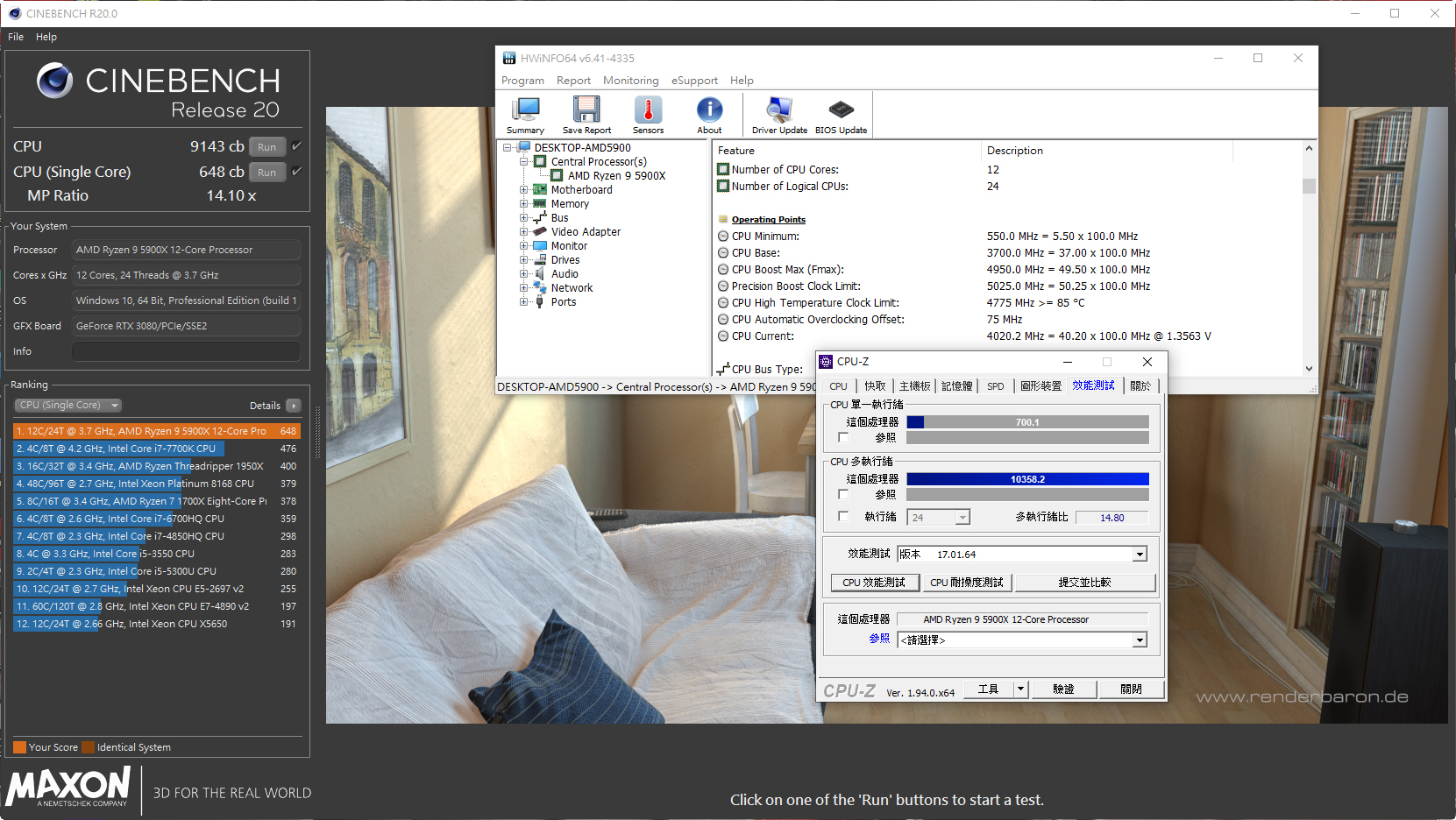Screen dimensions: 1456x820
Task: Switch to the CPU tab in CPU-Z
Action: 838,386
